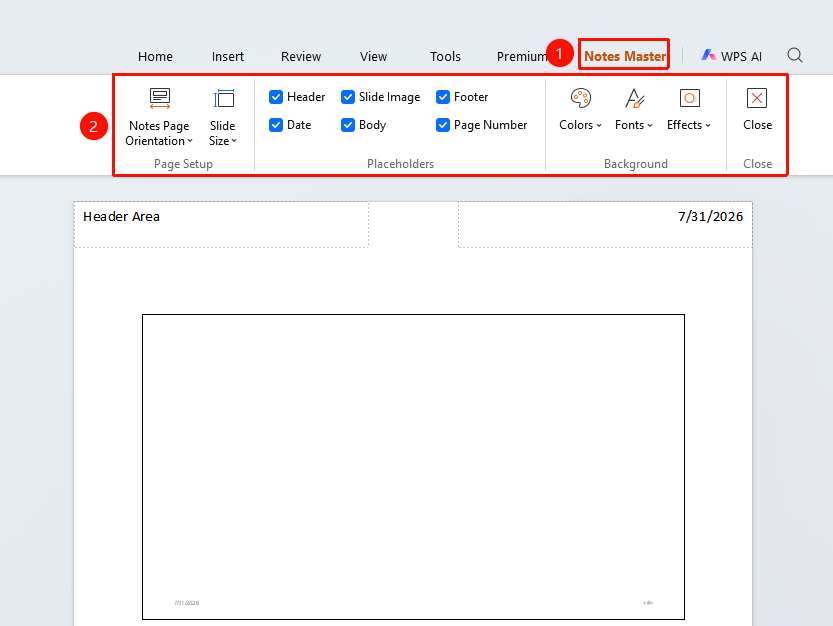Select the View tab
Screen dimensions: 833x626
(x=373, y=56)
